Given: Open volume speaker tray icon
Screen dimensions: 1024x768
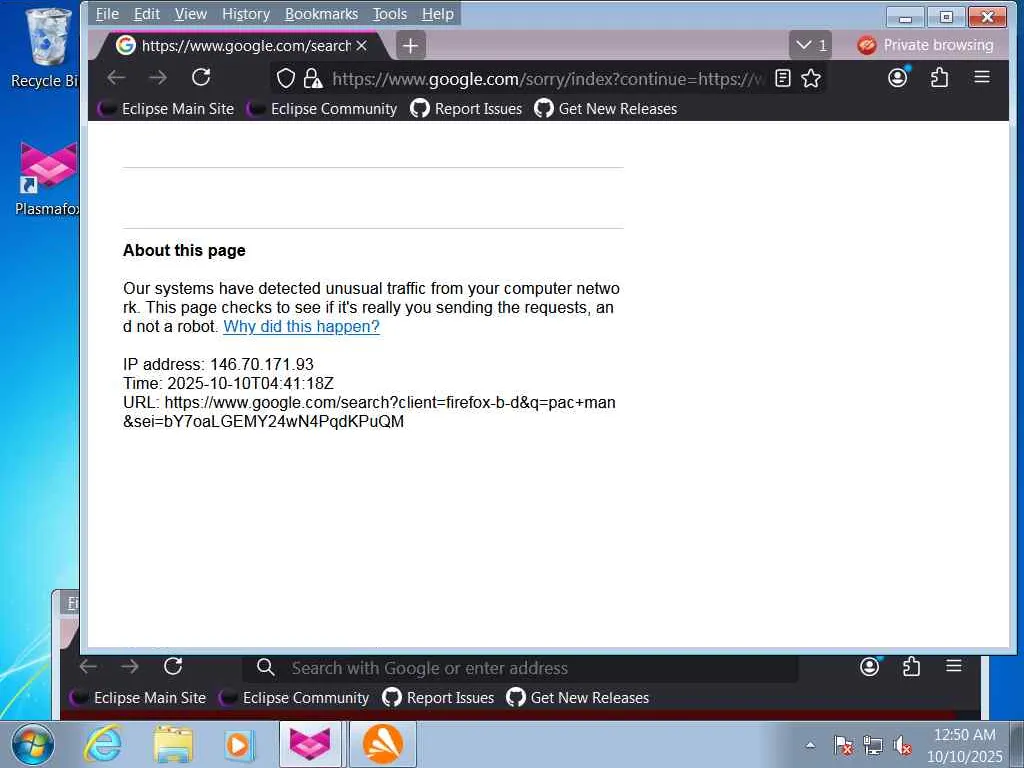Looking at the screenshot, I should point(903,745).
